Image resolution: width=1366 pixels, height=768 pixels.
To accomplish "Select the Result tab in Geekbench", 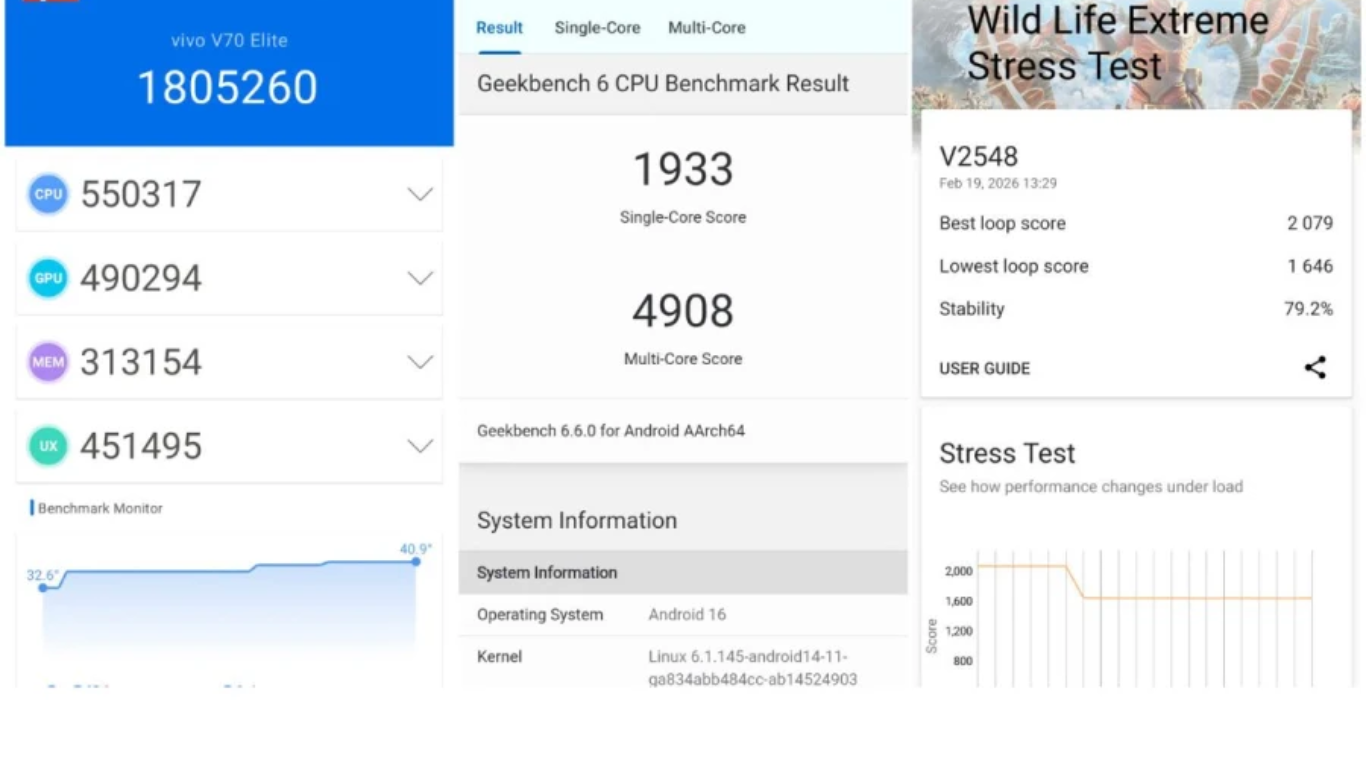I will point(499,28).
